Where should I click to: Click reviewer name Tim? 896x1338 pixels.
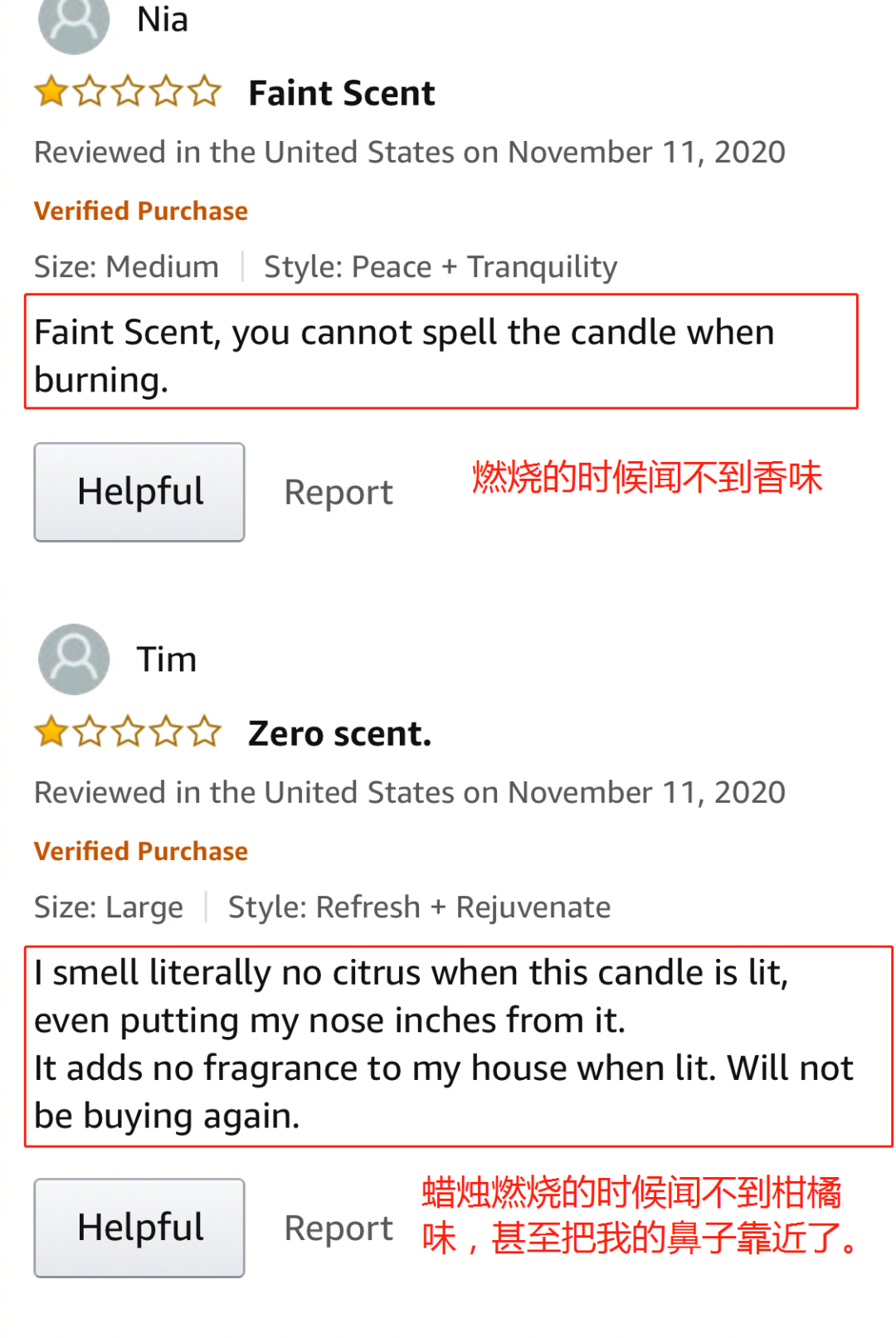point(168,659)
